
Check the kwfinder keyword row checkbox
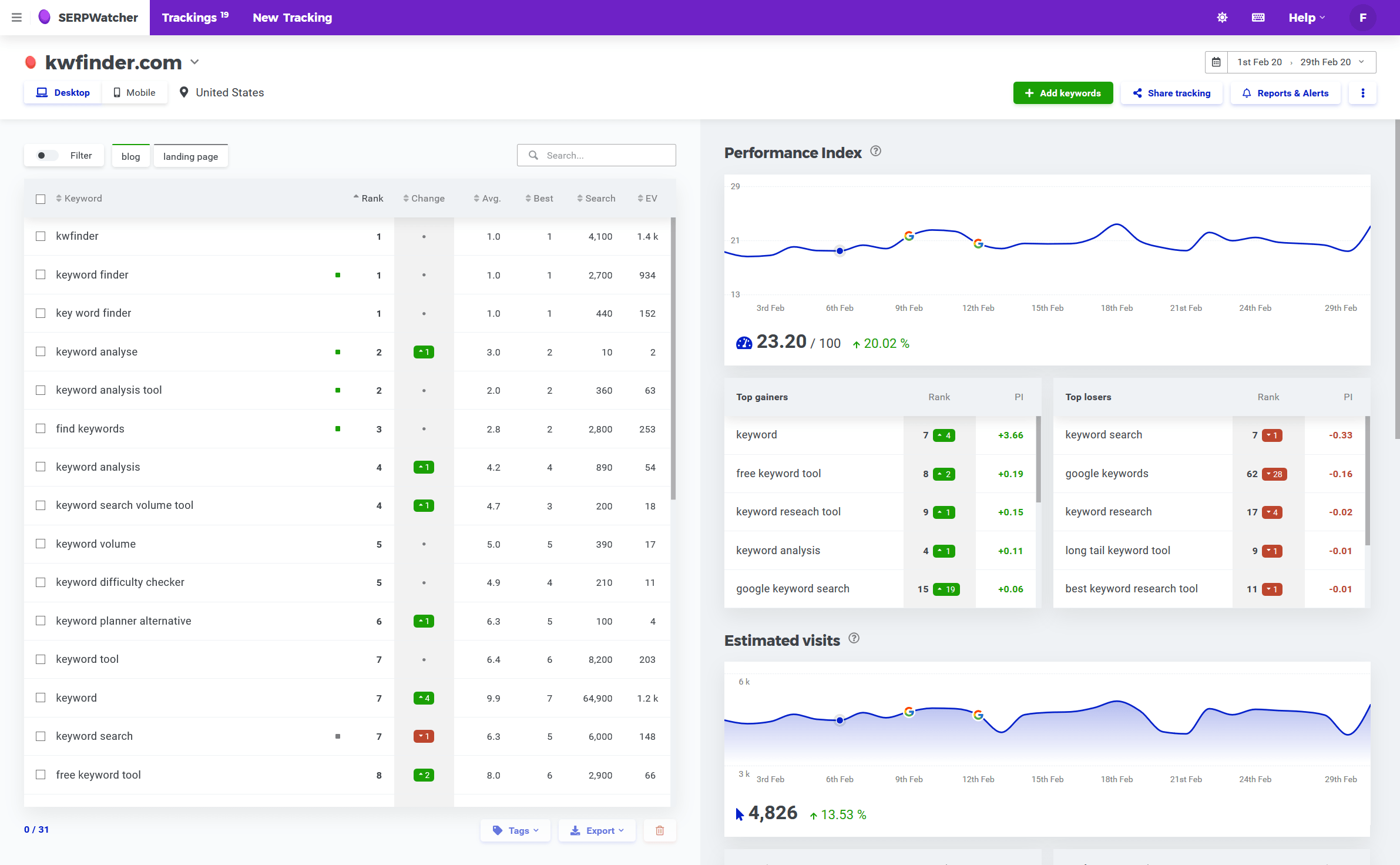pos(40,236)
